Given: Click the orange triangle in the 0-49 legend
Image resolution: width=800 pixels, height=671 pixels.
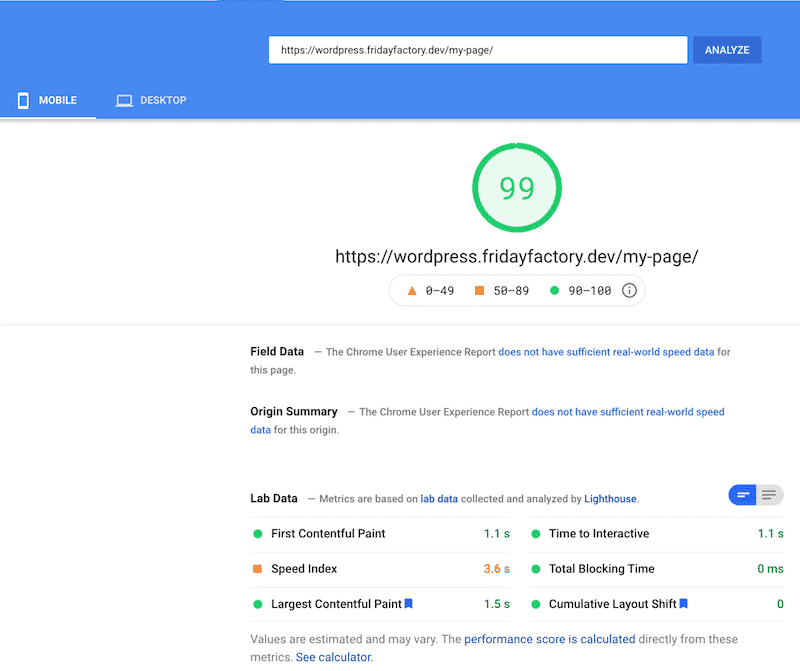Looking at the screenshot, I should click(412, 290).
